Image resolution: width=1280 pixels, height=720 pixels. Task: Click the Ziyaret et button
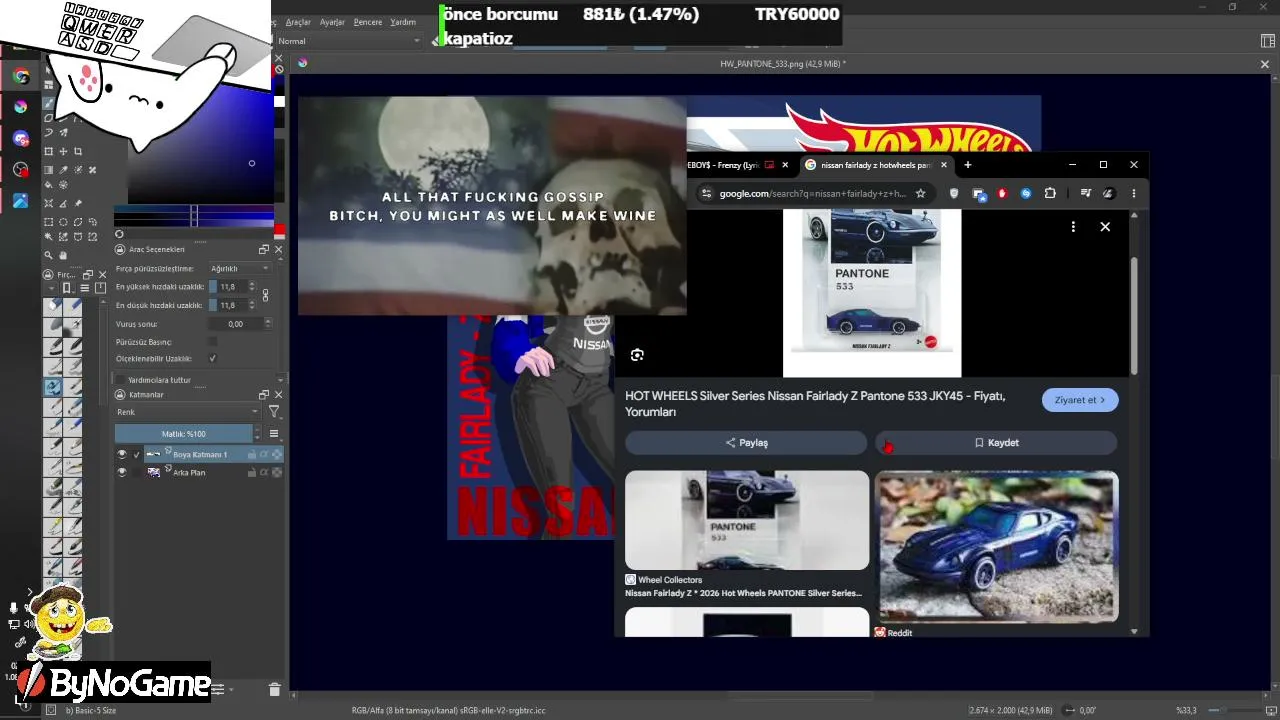tap(1080, 400)
